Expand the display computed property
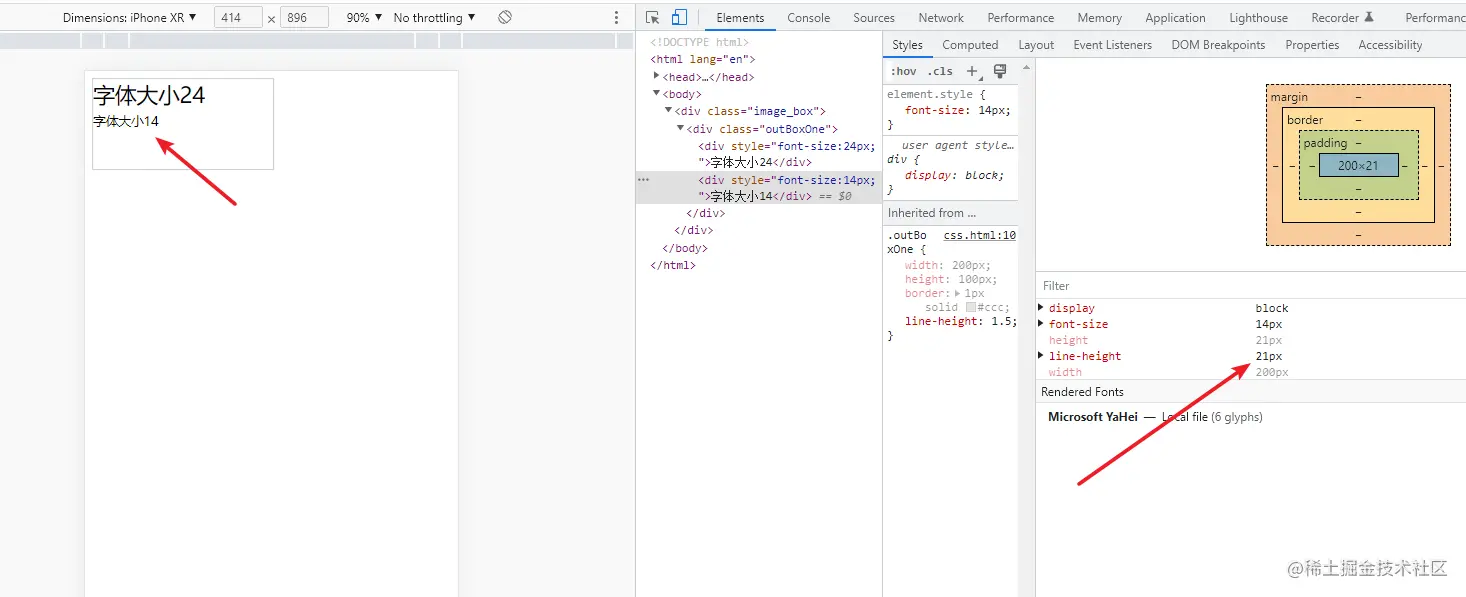This screenshot has height=597, width=1466. click(1041, 308)
